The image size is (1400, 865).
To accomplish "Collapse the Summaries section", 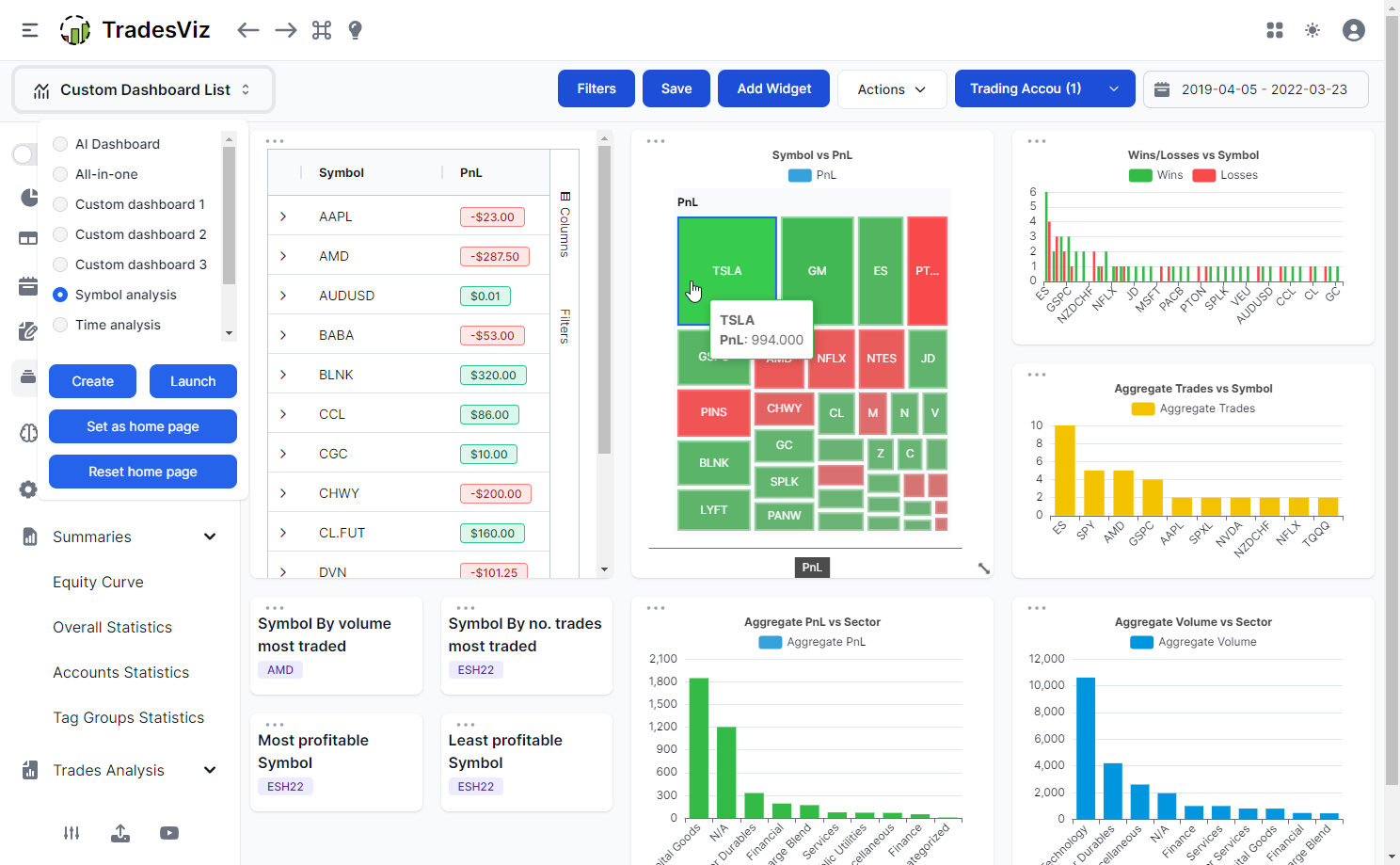I will [209, 536].
